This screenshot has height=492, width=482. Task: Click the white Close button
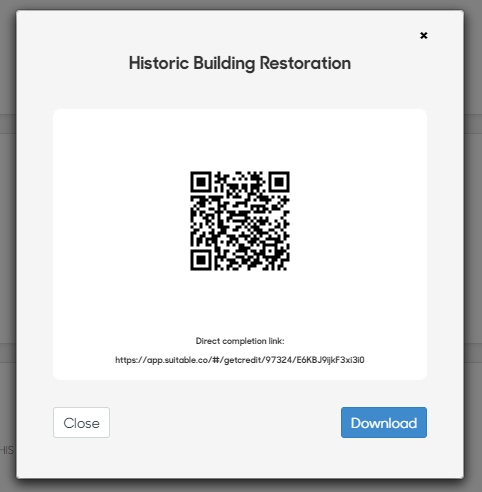pyautogui.click(x=81, y=422)
